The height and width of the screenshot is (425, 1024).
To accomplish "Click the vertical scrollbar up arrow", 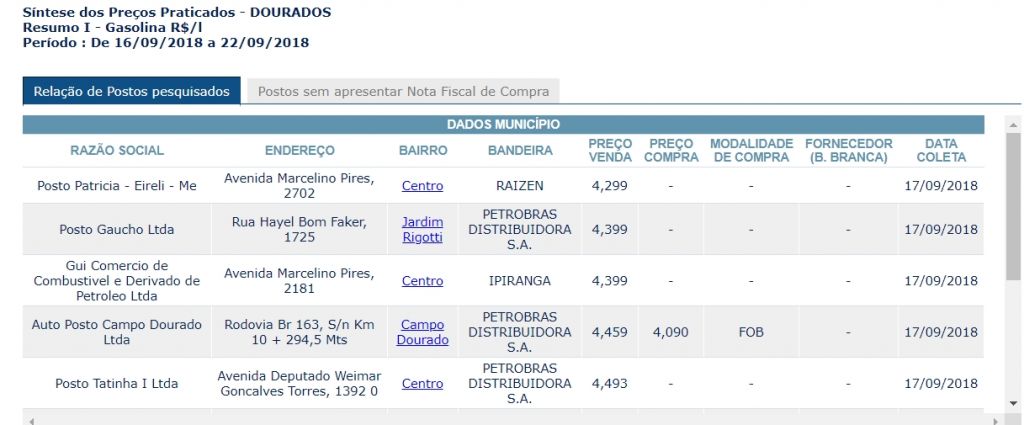I will pos(1013,124).
